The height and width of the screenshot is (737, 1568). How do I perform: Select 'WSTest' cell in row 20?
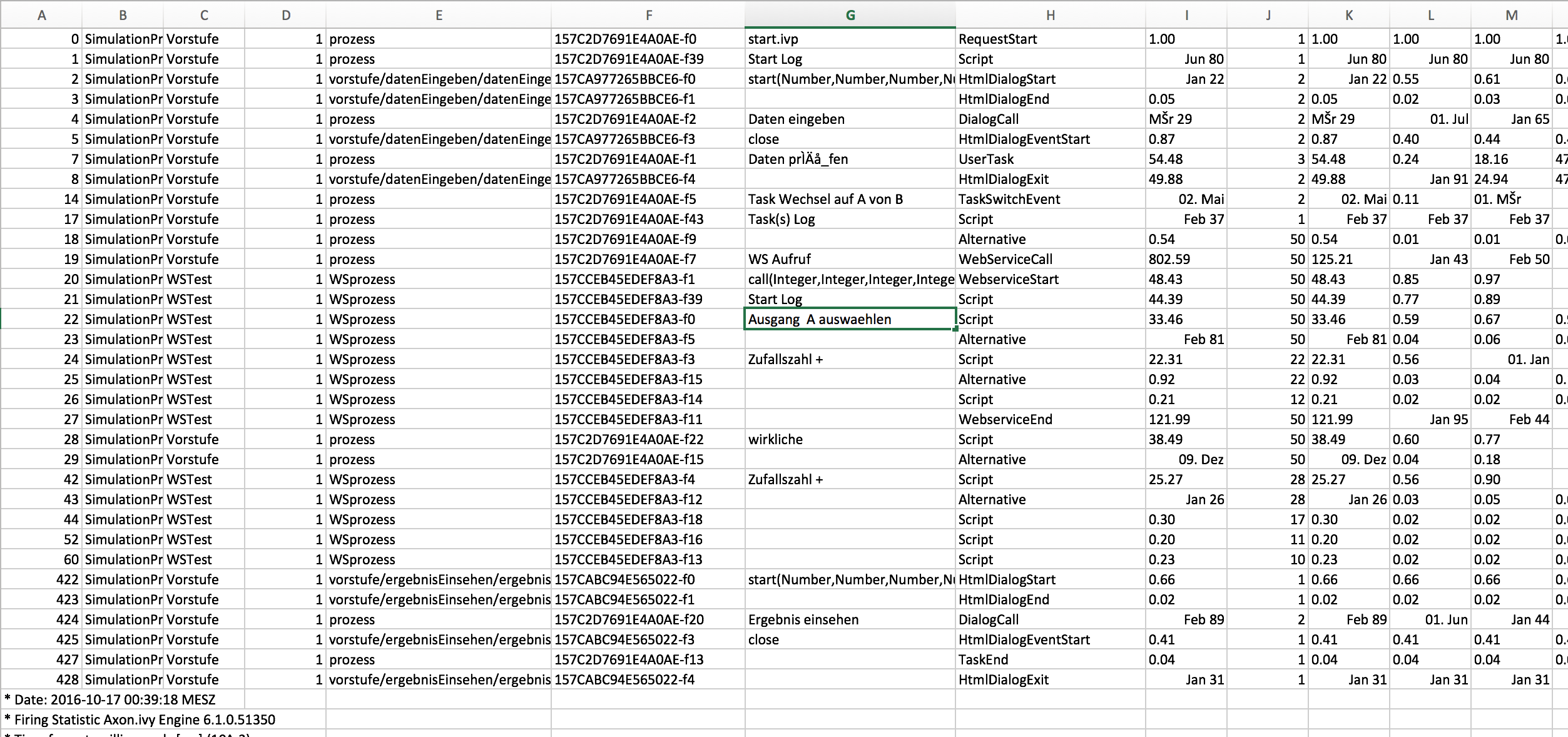[204, 279]
